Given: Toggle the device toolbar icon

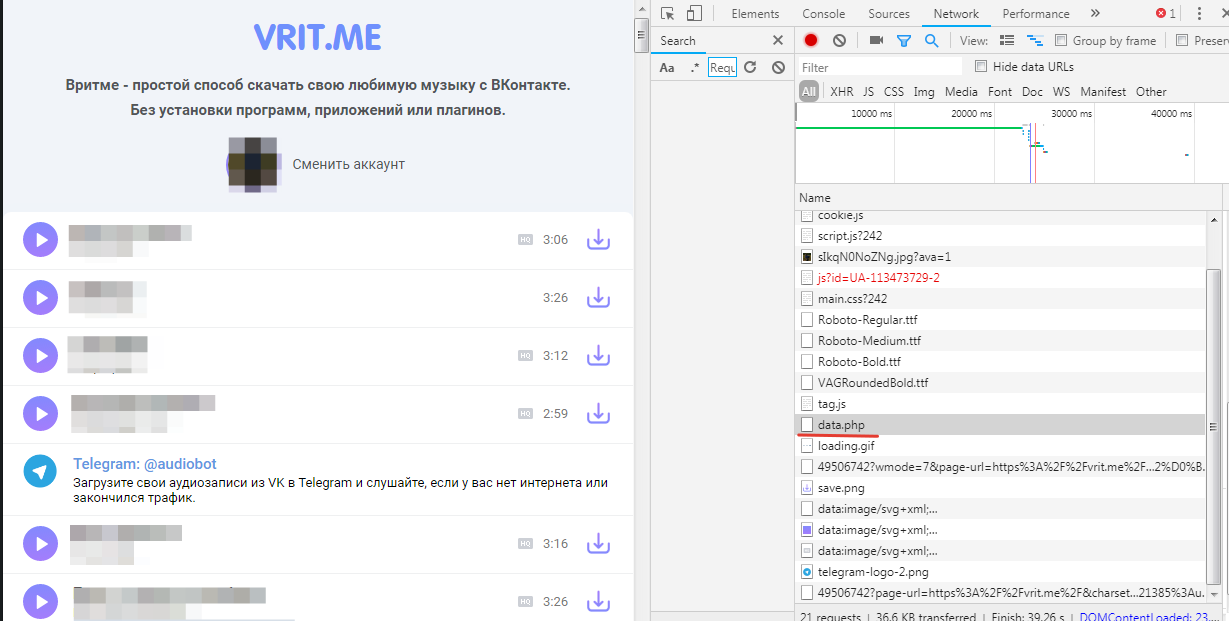Looking at the screenshot, I should (694, 14).
